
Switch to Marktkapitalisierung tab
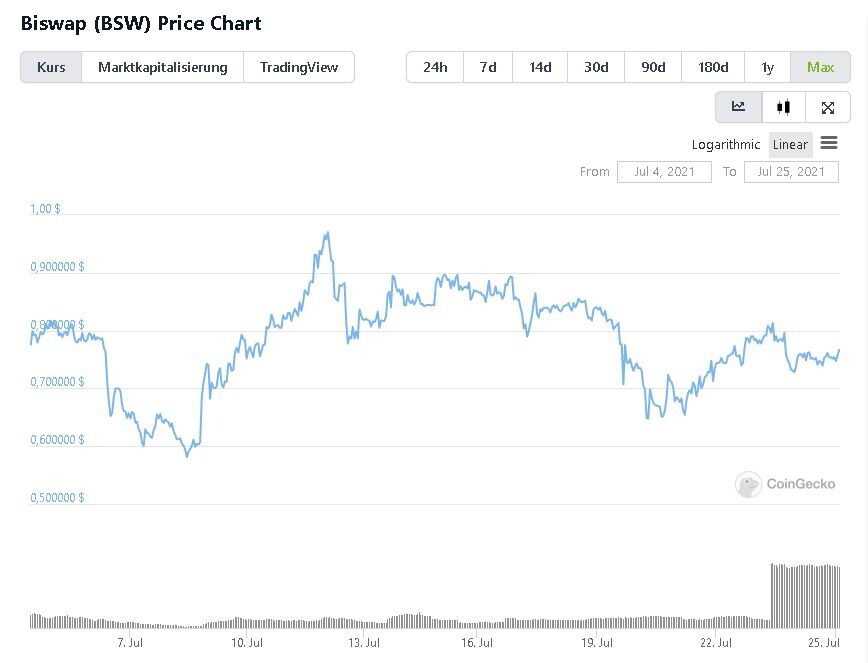click(163, 68)
